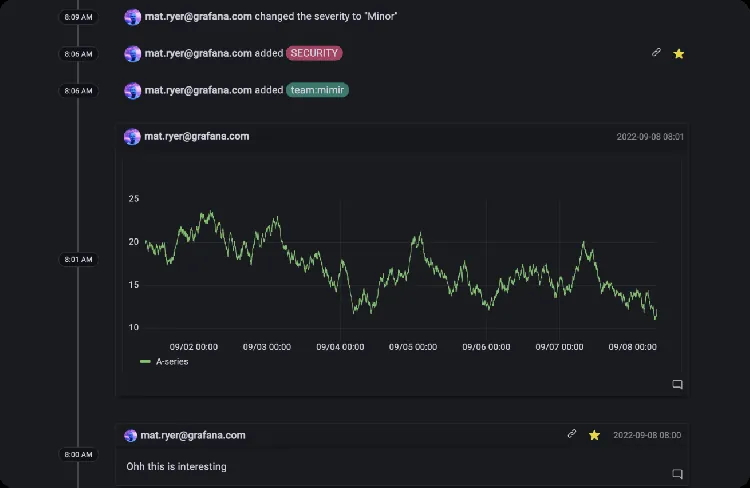The image size is (750, 488).
Task: Select the 8:01 AM timeline marker
Action: pyautogui.click(x=78, y=259)
